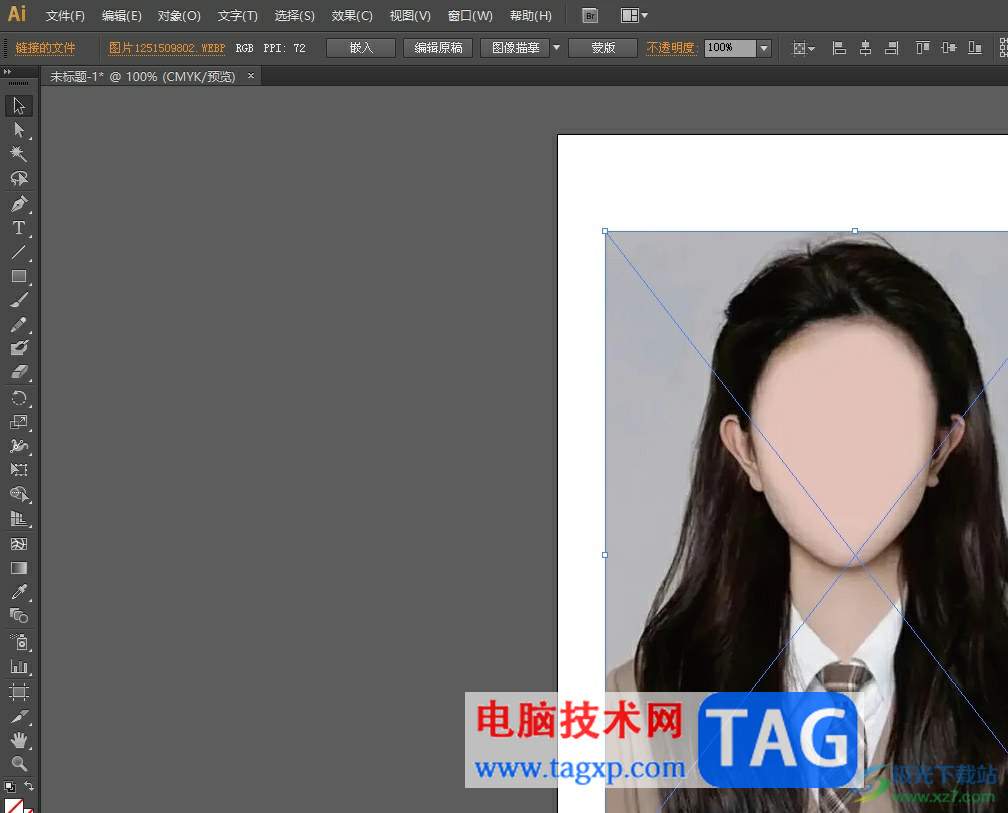Expand the collapsed tools panel double arrow
This screenshot has height=813, width=1008.
(7, 71)
